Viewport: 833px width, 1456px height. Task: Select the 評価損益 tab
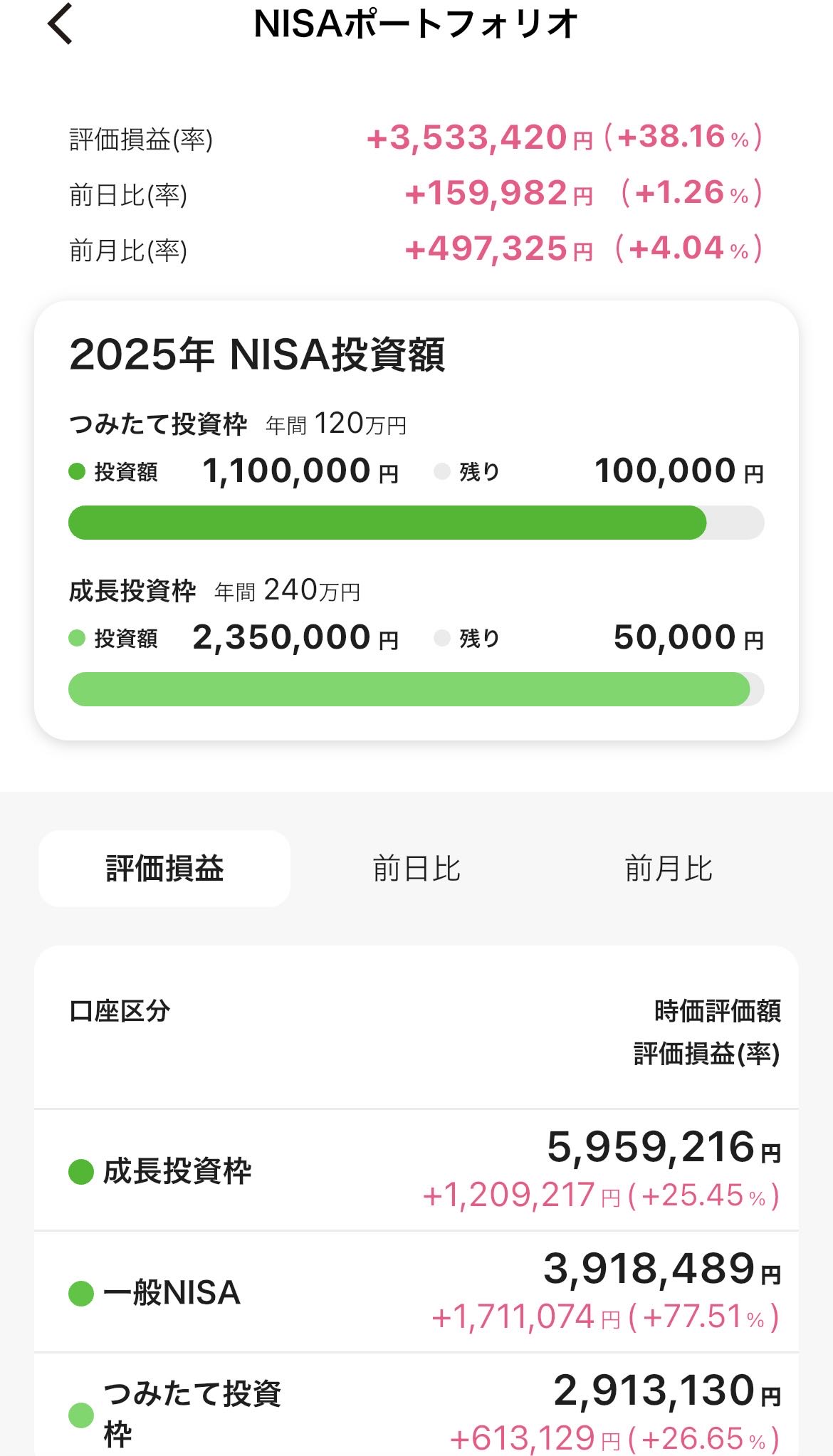tap(164, 869)
